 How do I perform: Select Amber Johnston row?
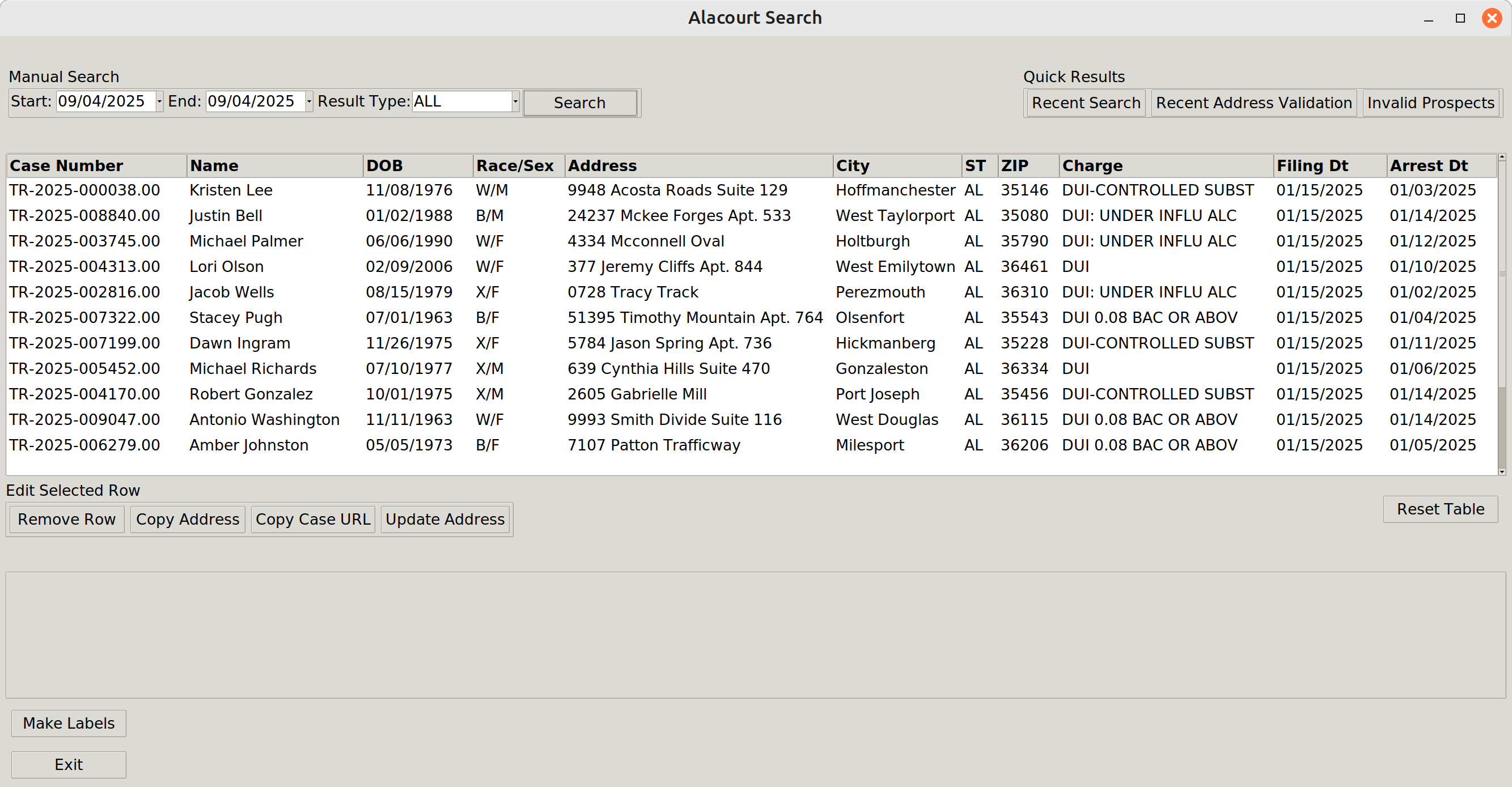[751, 445]
